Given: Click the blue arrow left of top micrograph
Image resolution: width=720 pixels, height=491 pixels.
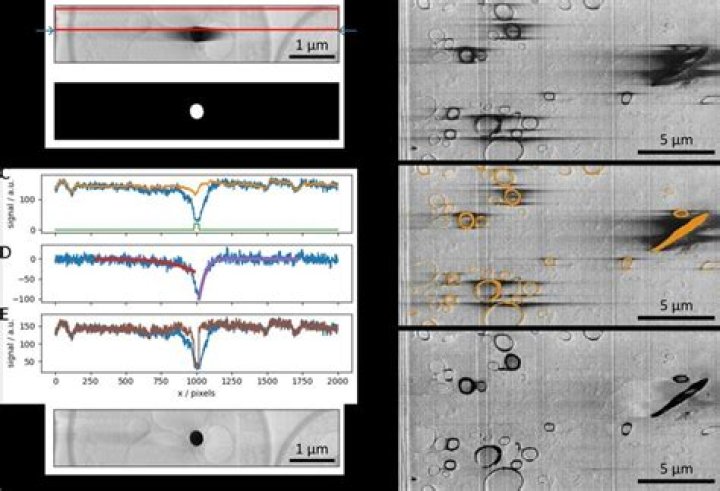Looking at the screenshot, I should [x=46, y=31].
